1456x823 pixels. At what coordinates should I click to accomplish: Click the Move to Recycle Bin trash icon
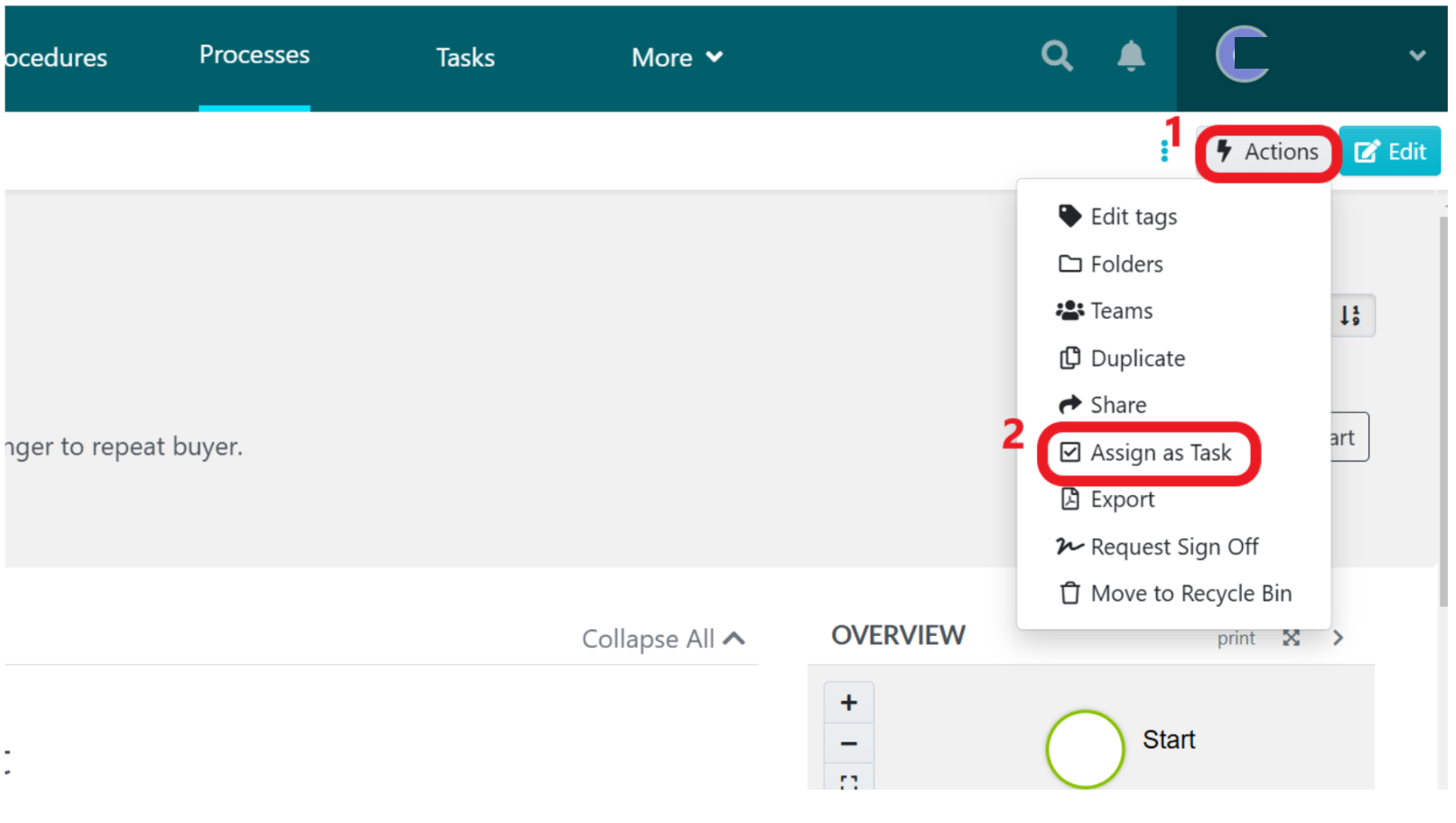[1070, 593]
